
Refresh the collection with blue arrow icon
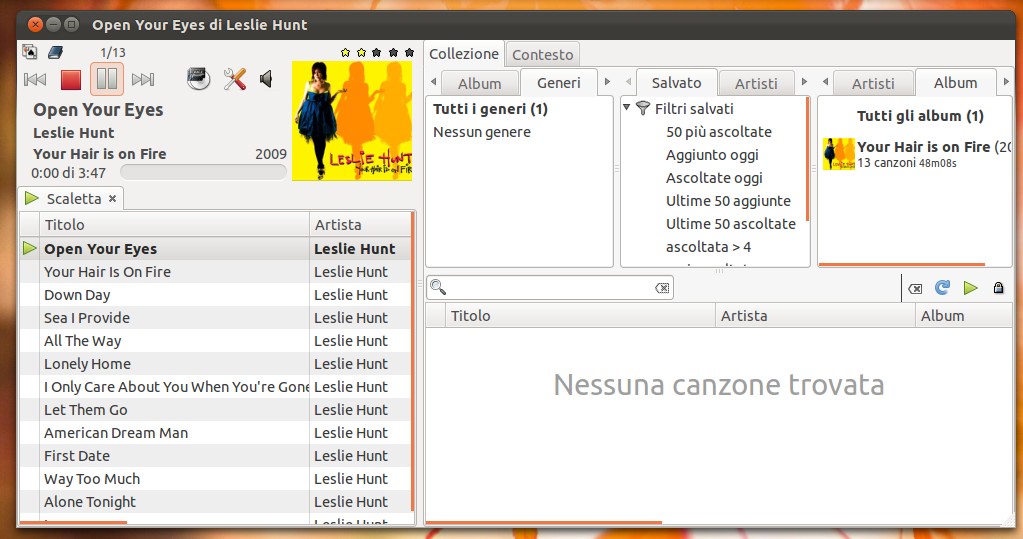943,287
